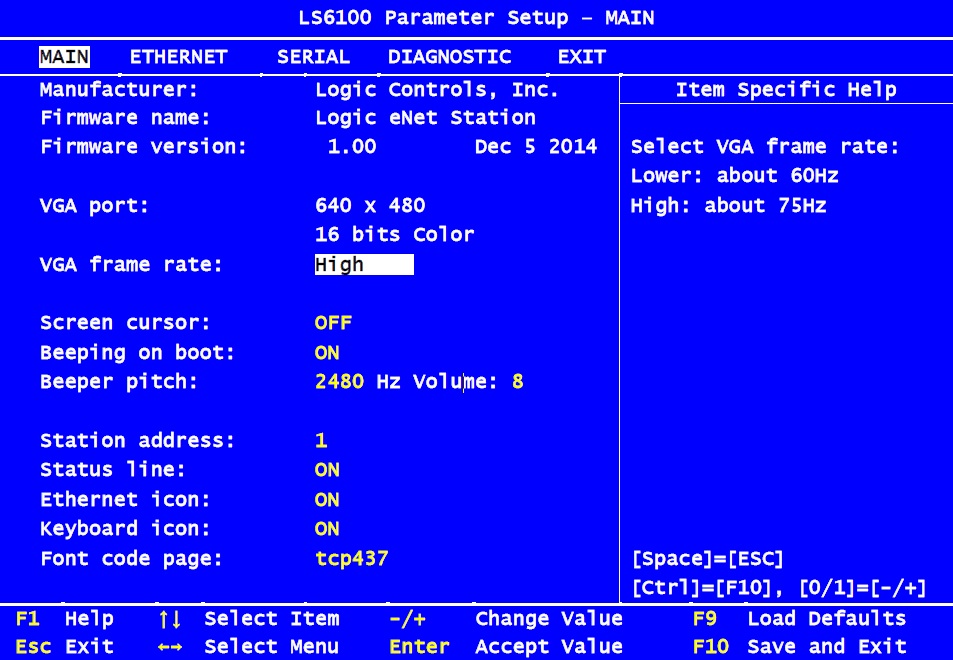
Task: Click the firmware date "Dec 5 2014"
Action: 536,146
